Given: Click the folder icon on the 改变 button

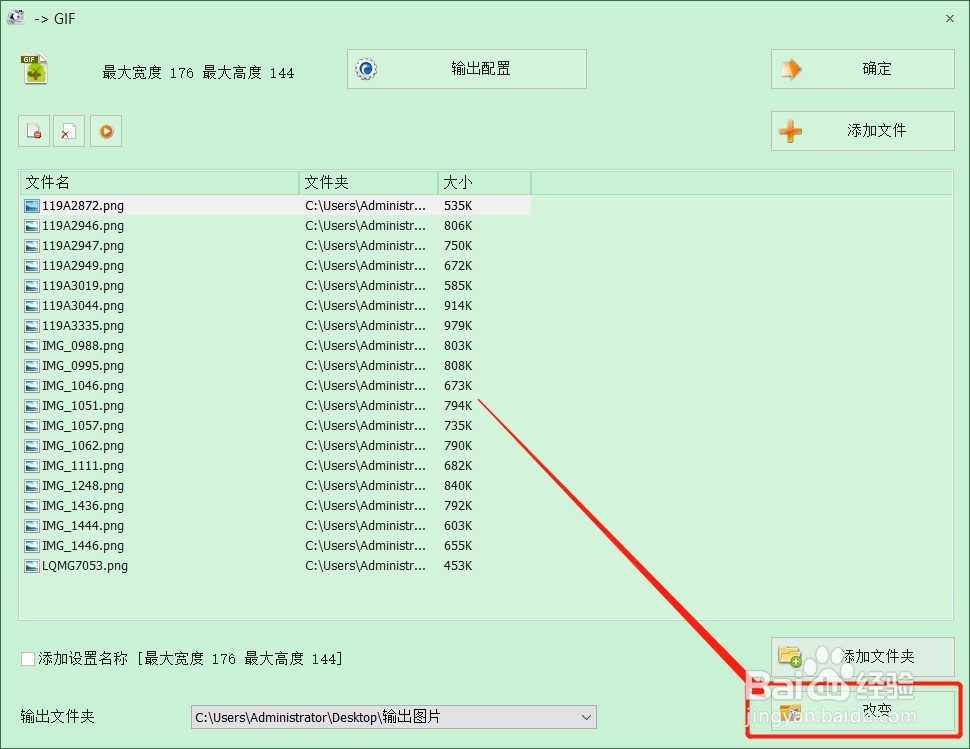Looking at the screenshot, I should [791, 710].
